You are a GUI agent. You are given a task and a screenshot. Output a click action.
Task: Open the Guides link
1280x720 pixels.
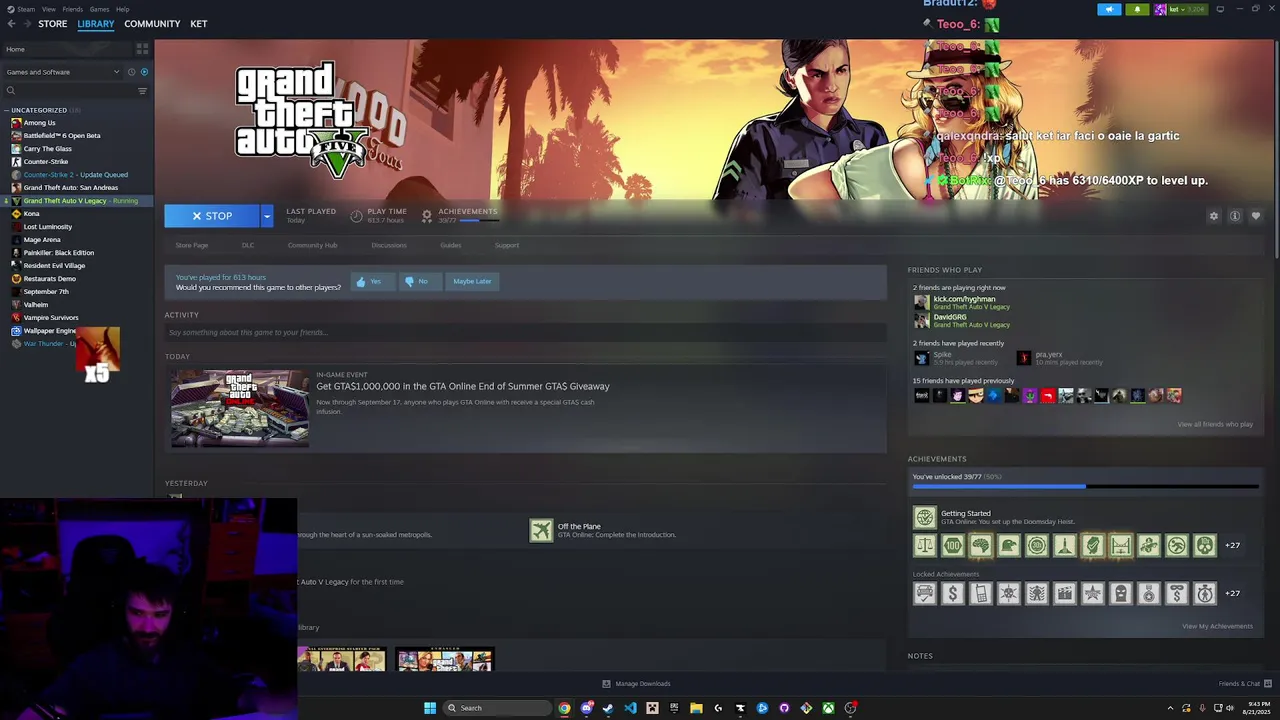[451, 245]
